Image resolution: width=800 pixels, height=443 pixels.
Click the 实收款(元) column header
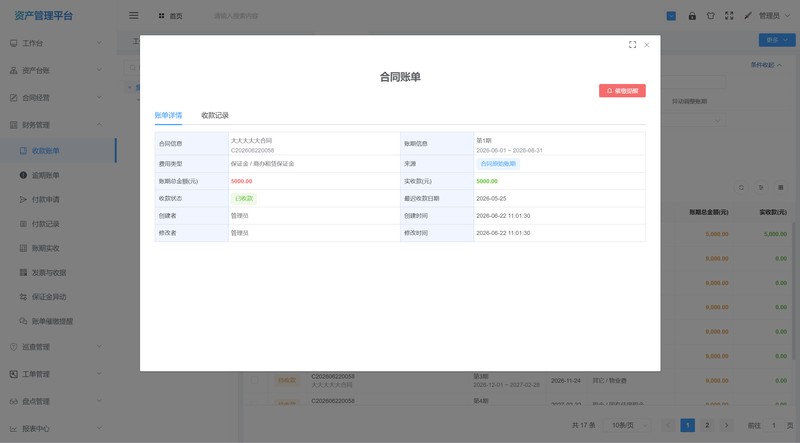pyautogui.click(x=772, y=212)
